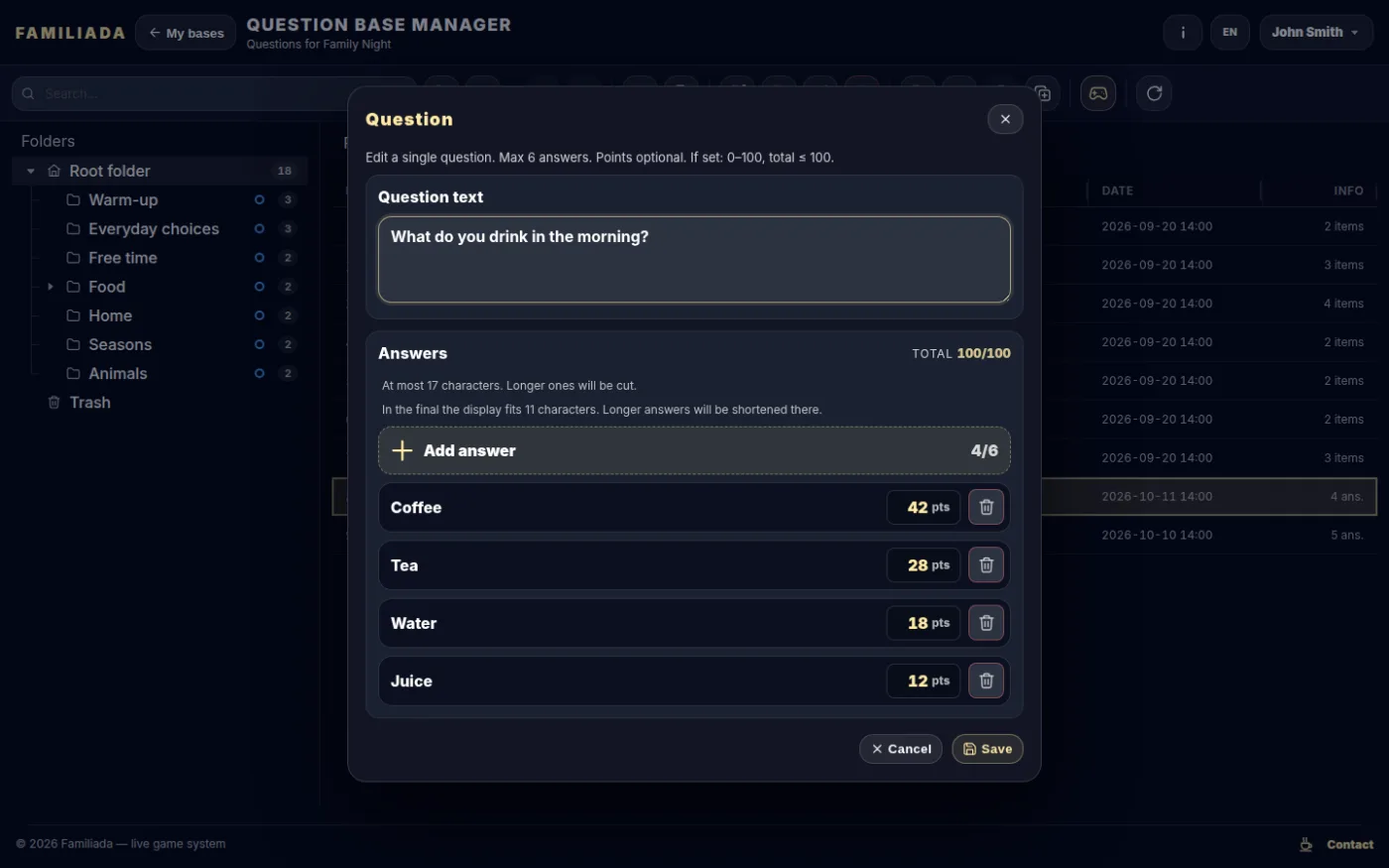
Task: Remove the Water answer using its trash icon
Action: click(986, 623)
